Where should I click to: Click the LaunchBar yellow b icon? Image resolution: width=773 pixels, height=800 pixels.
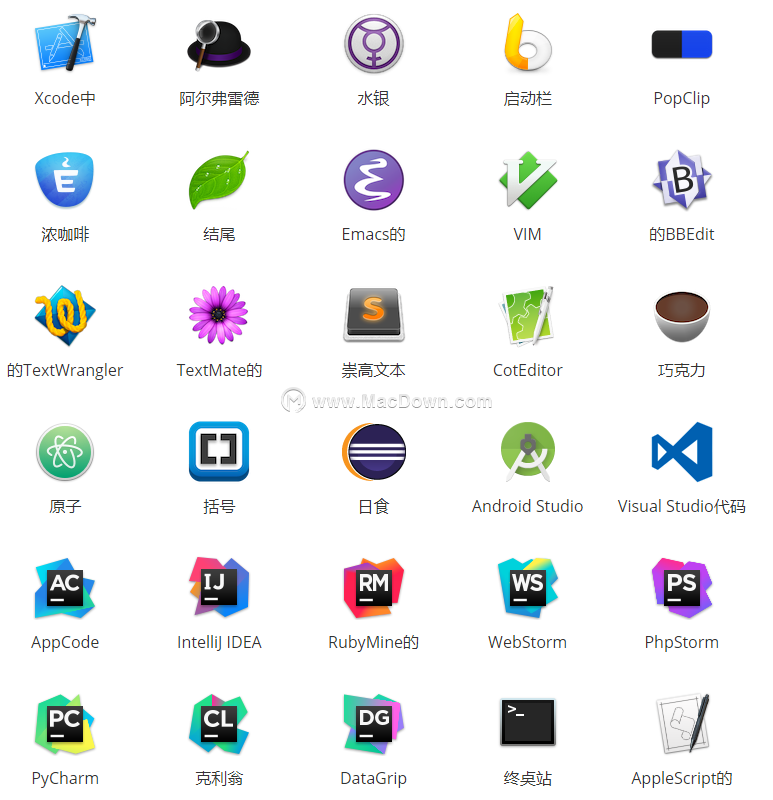tap(528, 42)
